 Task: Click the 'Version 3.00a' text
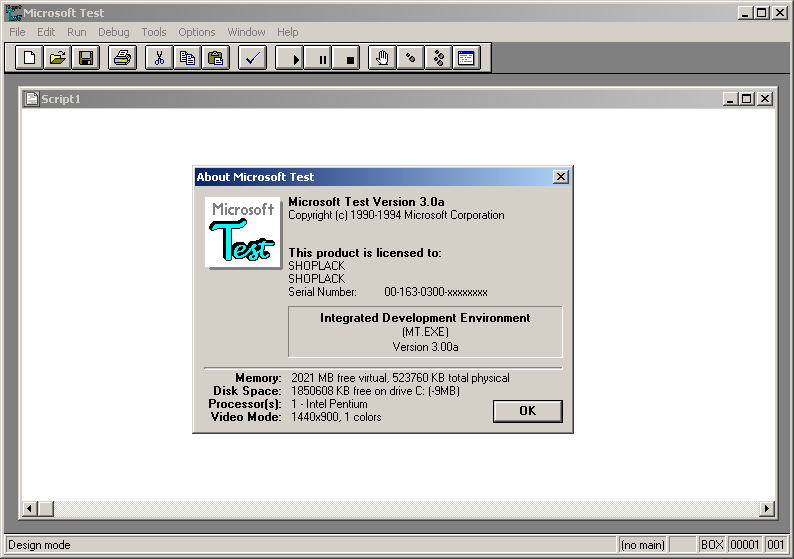coord(425,347)
